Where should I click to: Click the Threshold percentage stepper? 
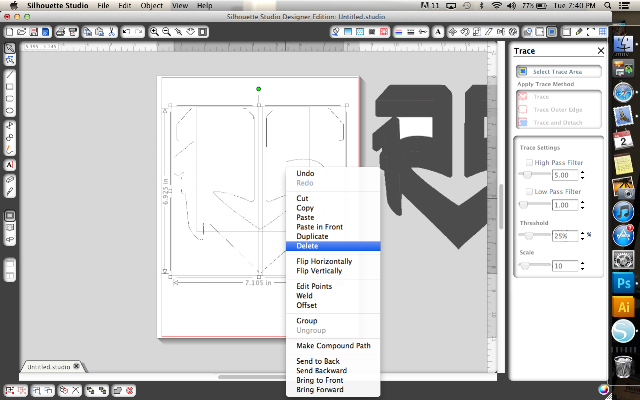click(x=582, y=236)
